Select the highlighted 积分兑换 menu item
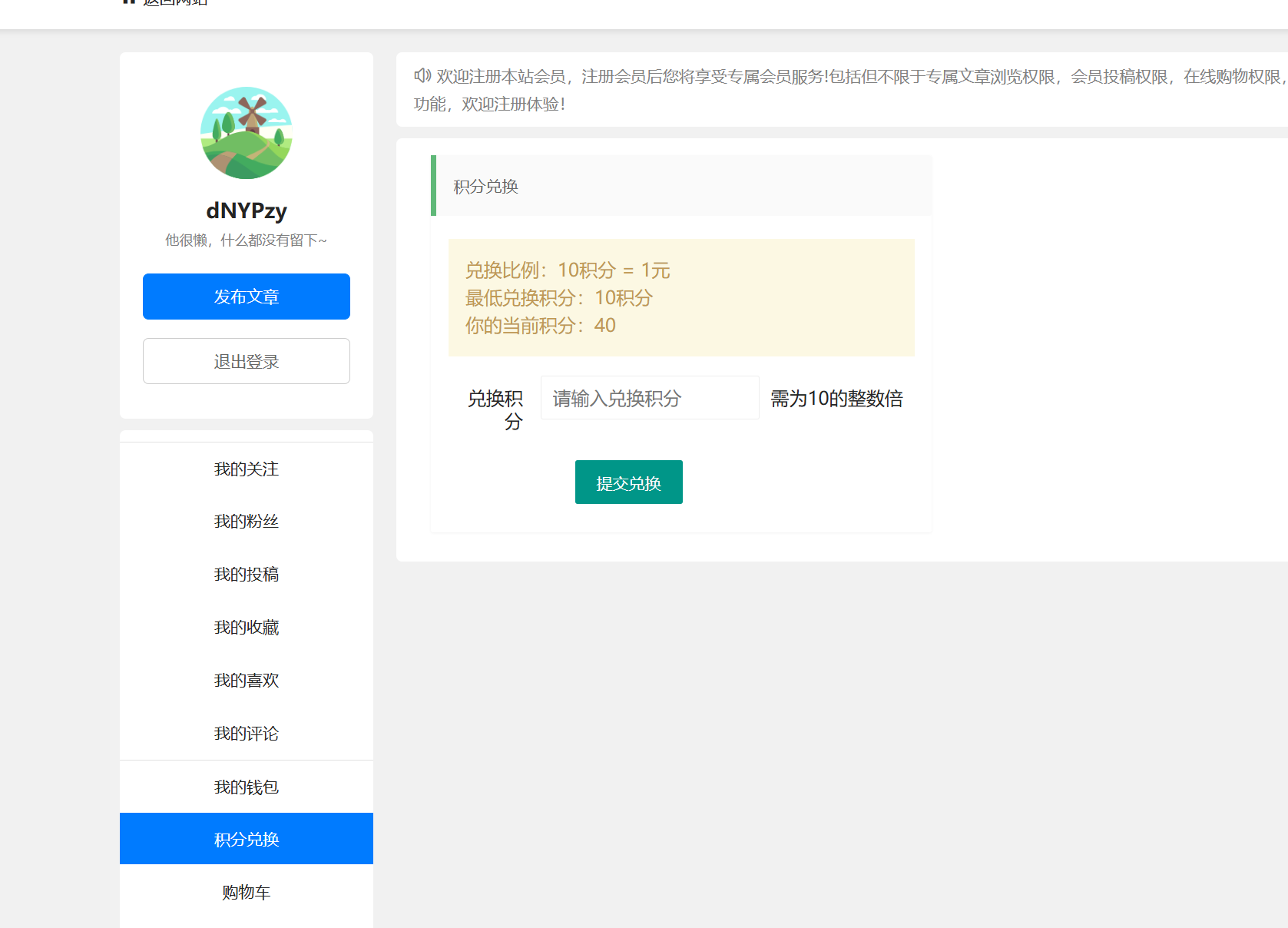The image size is (1288, 928). coord(246,839)
